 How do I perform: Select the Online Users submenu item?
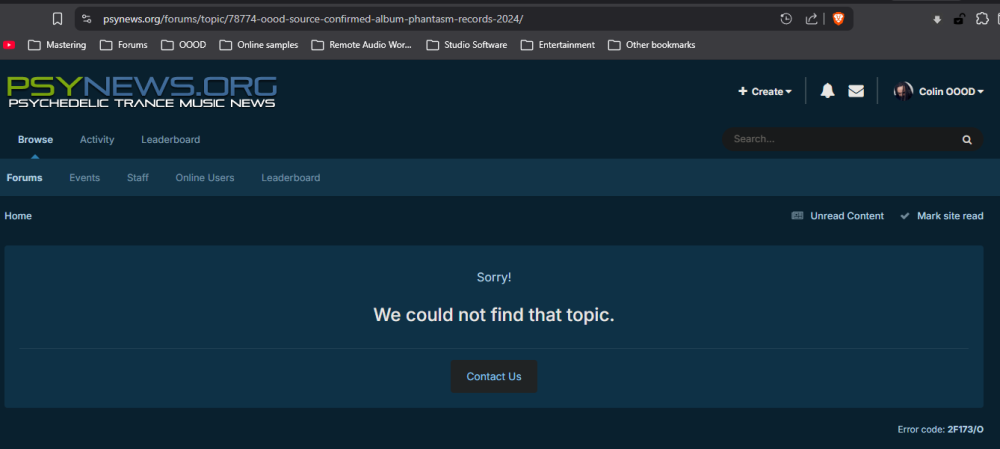click(x=205, y=178)
